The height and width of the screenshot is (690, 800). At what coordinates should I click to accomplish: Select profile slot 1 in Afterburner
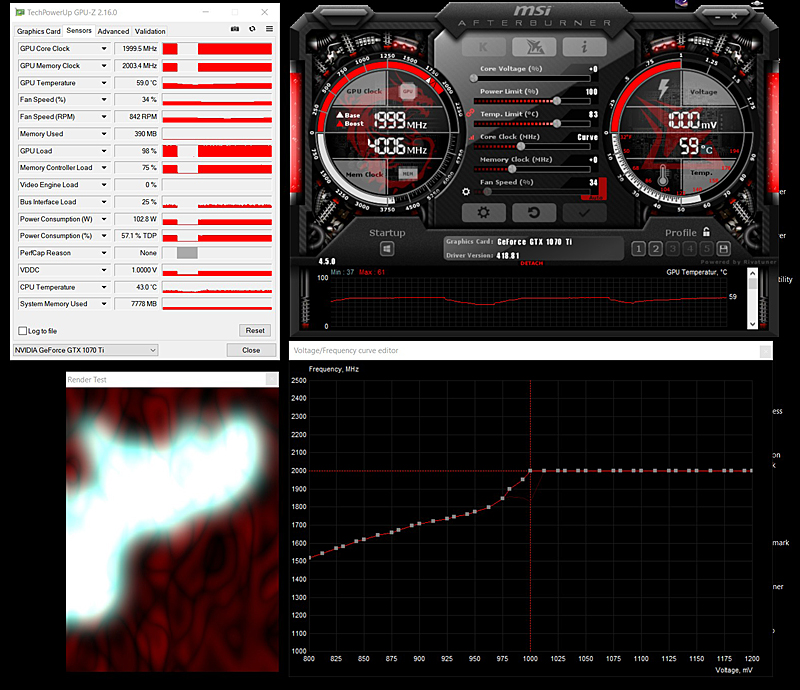638,249
